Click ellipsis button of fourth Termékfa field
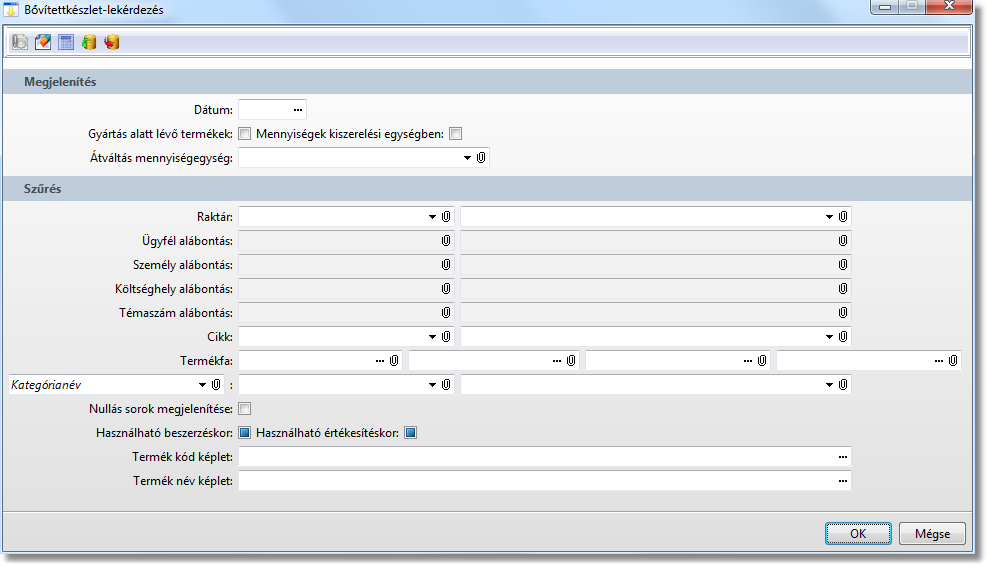Viewport: 987px width, 566px height. click(x=939, y=361)
